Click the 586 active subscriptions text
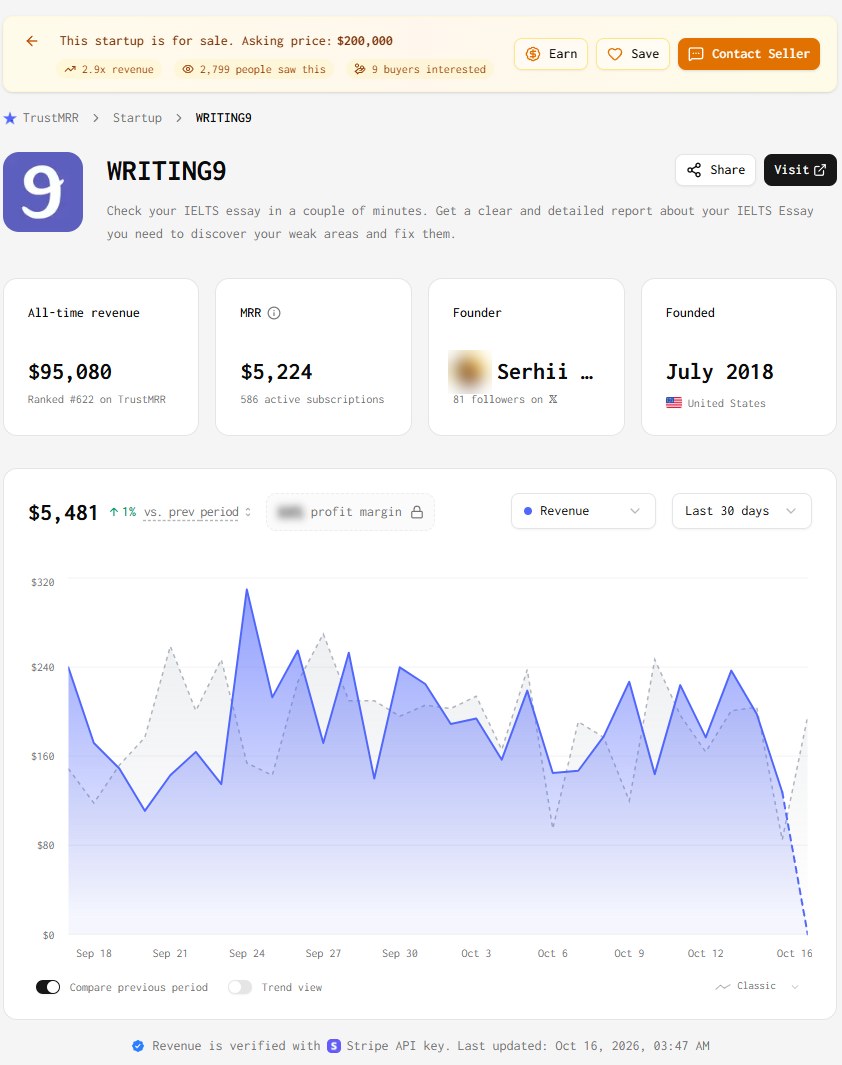Screen dimensions: 842x1065 312,399
